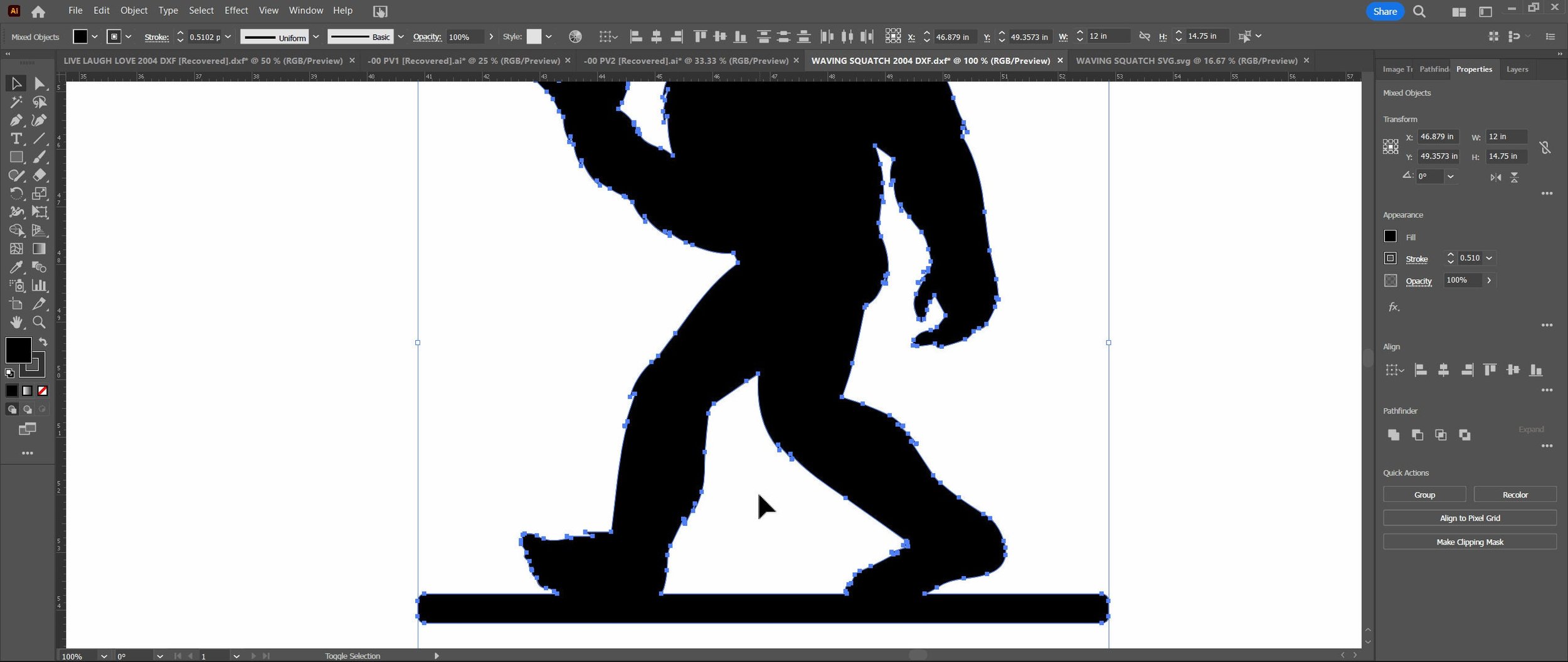Viewport: 1568px width, 662px height.
Task: Click the Fill color swatch in Appearance
Action: [1391, 237]
